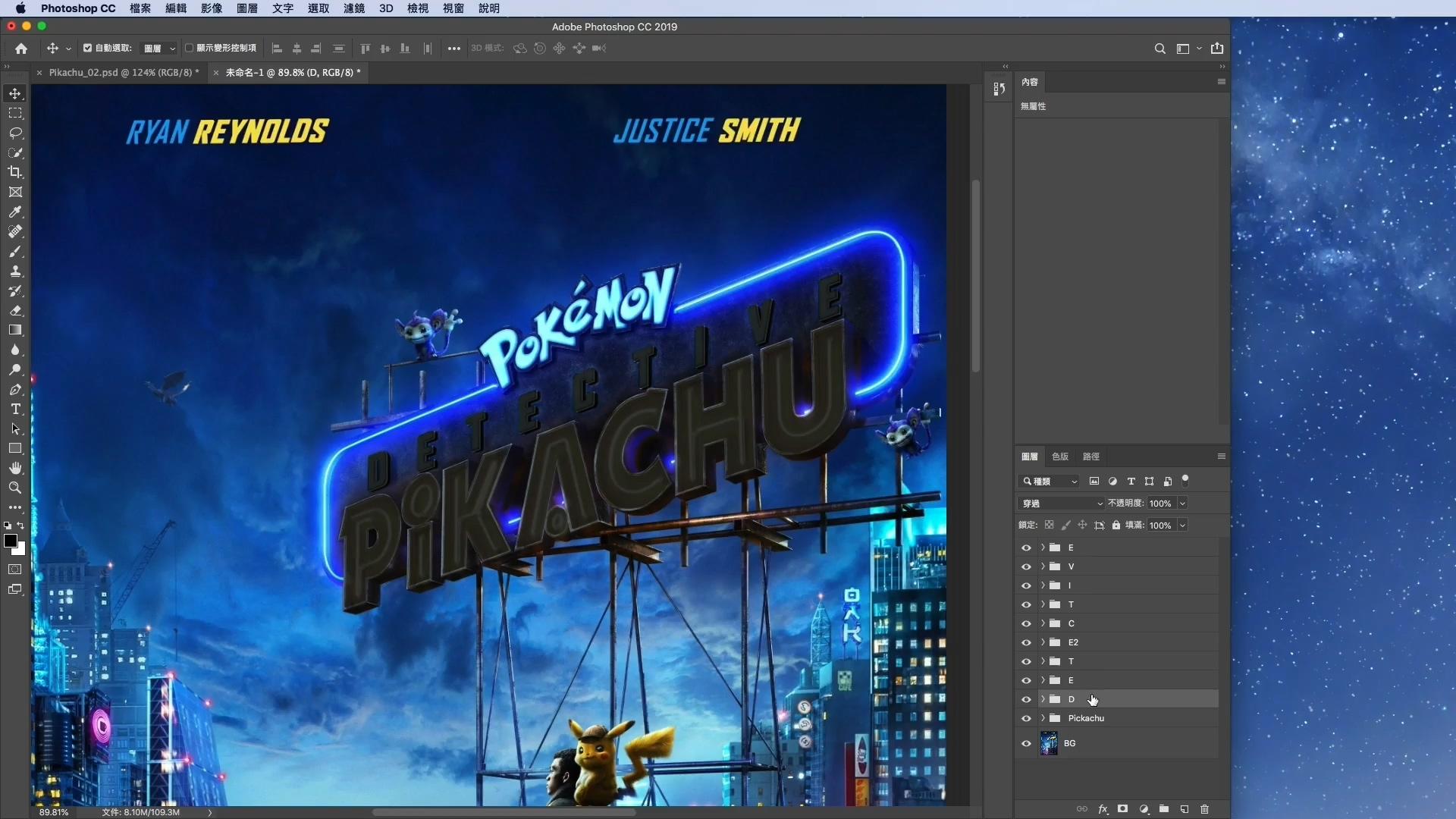Click the background color swatch
This screenshot has height=819, width=1456.
[20, 551]
